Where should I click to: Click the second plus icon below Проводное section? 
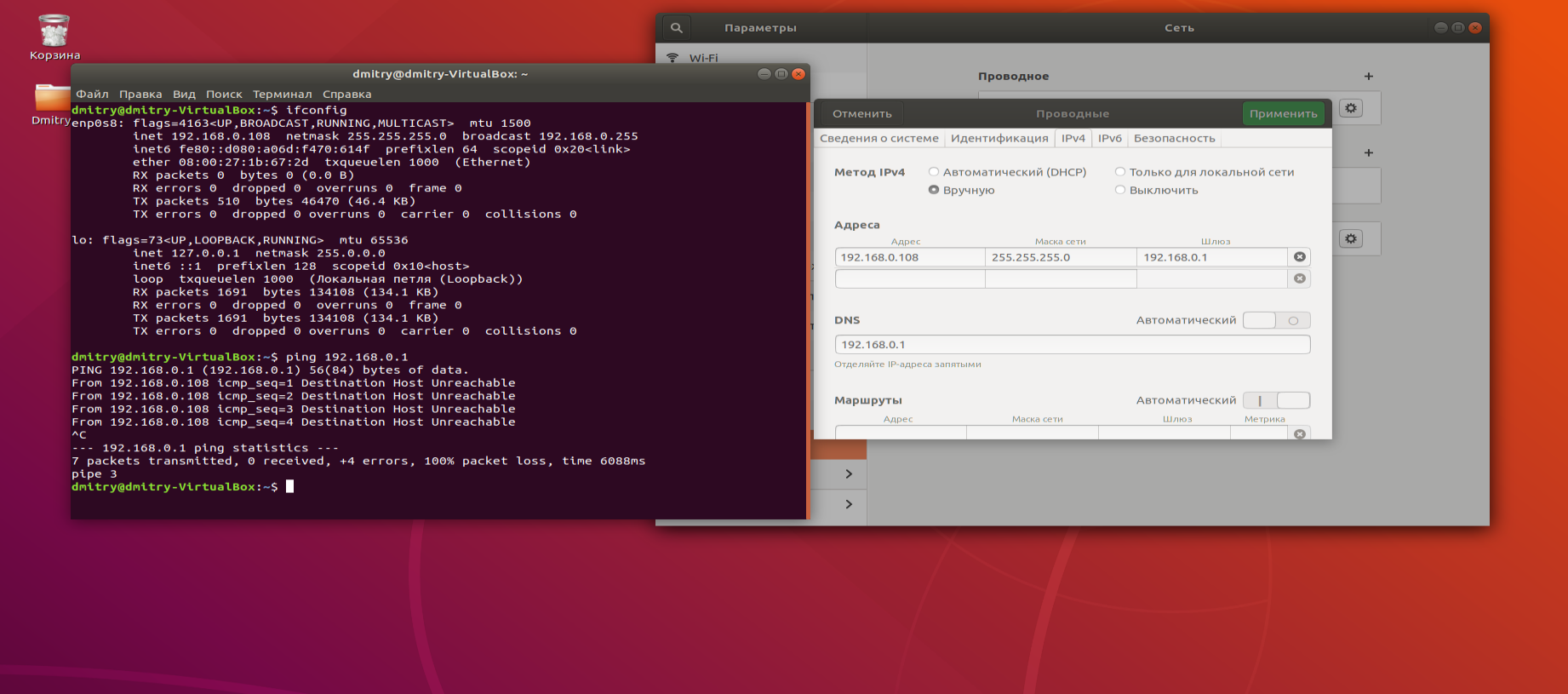click(1369, 152)
